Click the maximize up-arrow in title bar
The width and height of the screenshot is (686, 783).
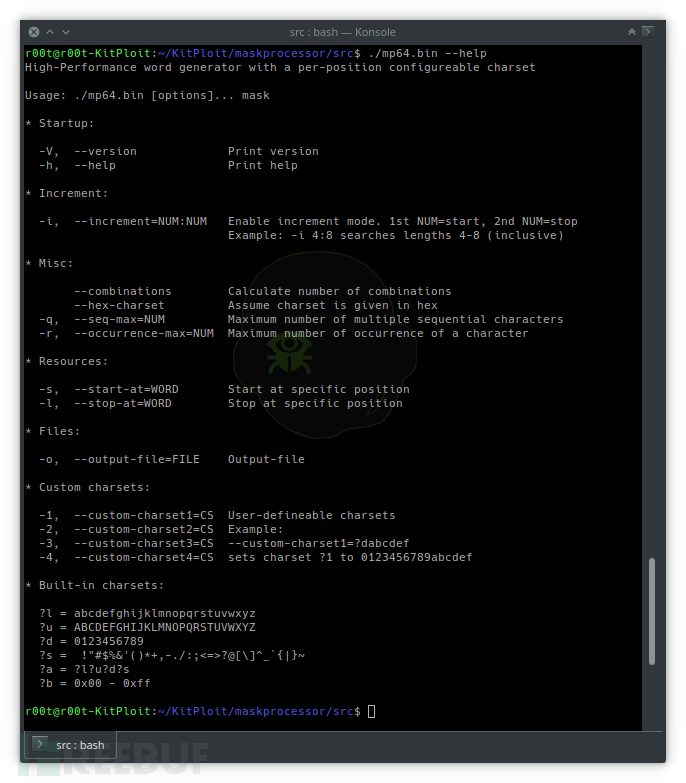50,32
